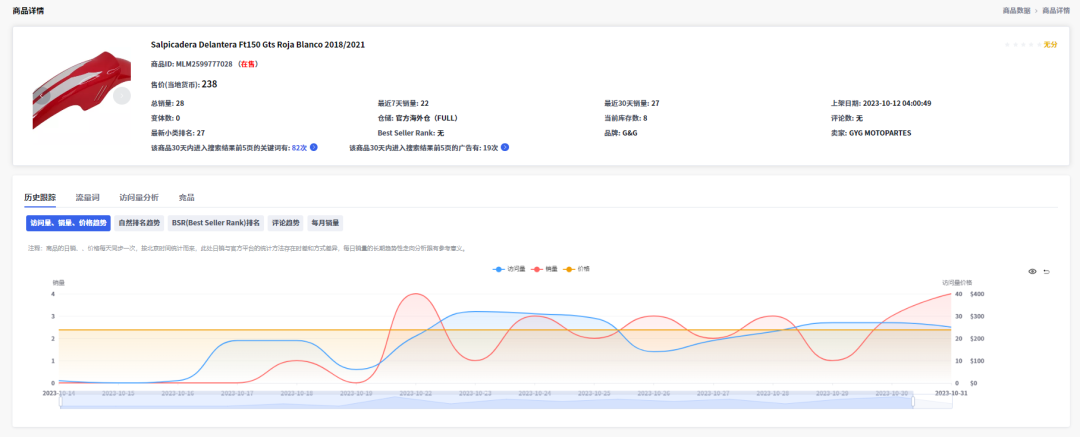Open keyword details arrow beside 82次
The width and height of the screenshot is (1080, 437).
(x=313, y=148)
